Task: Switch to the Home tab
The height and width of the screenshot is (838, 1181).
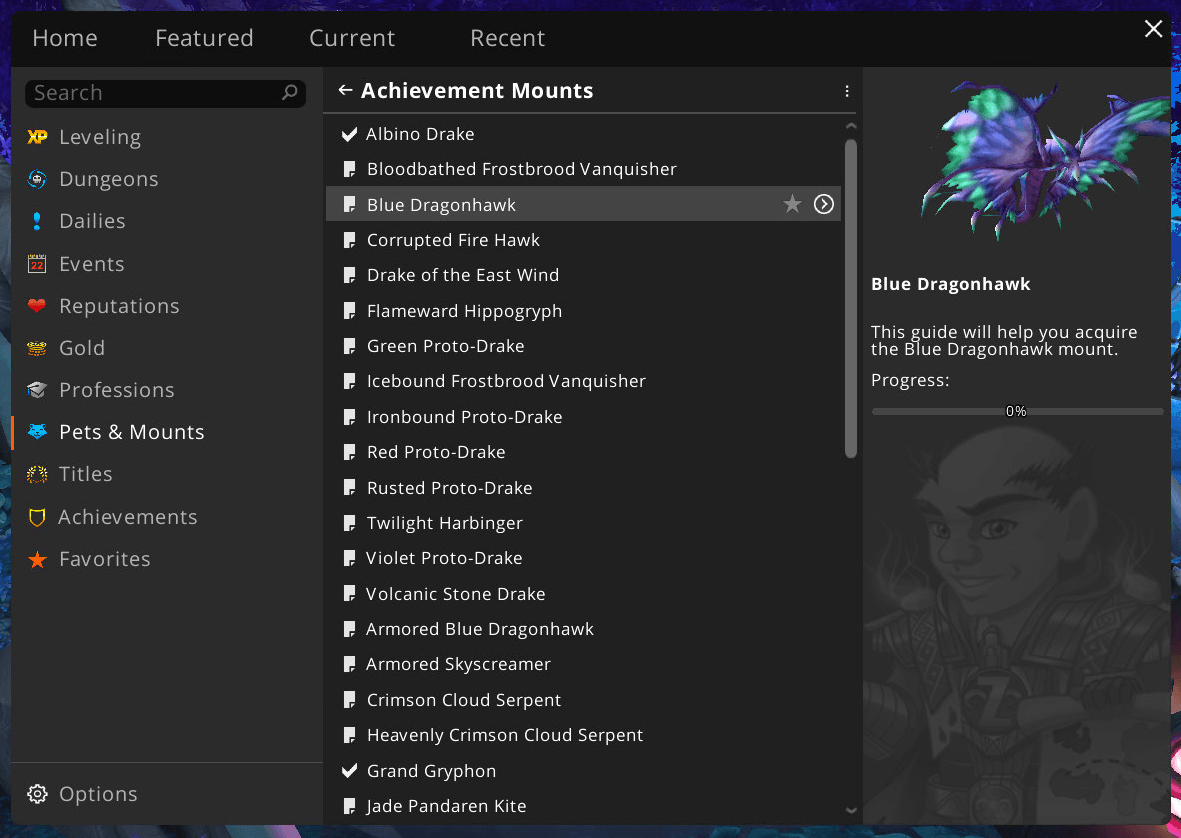Action: 65,38
